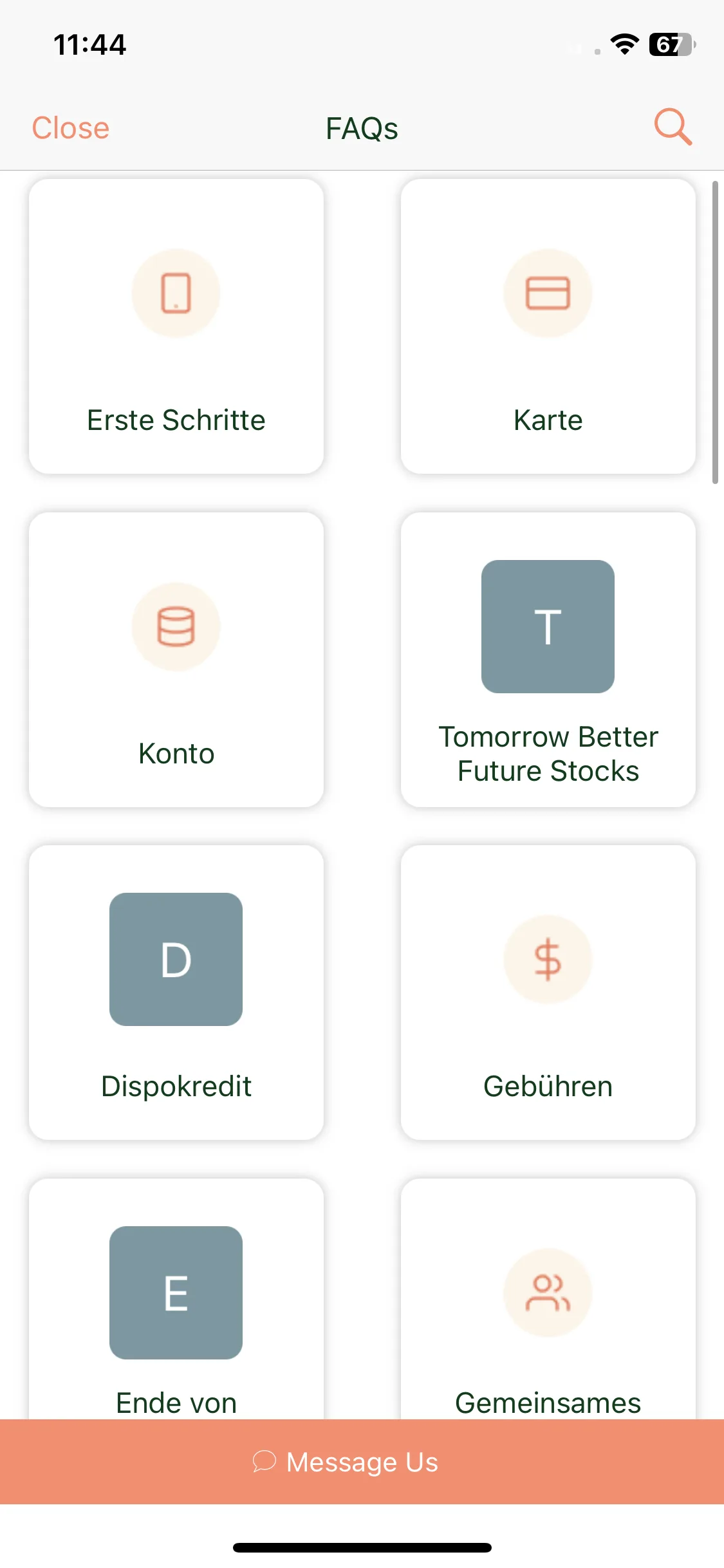Tap the gray E tile icon
The width and height of the screenshot is (724, 1568).
176,1293
